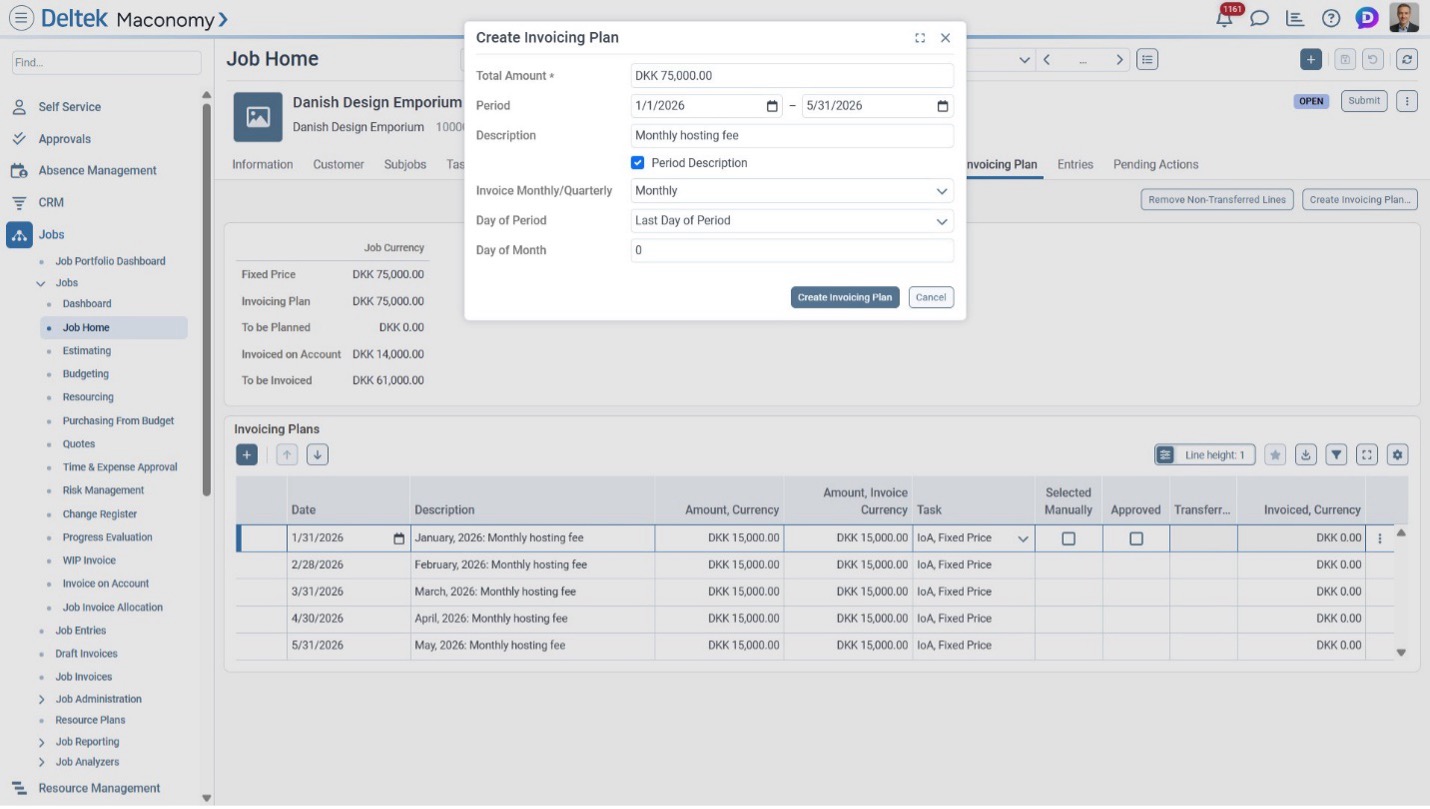Check the Selected Manually checkbox on the January row

tap(1069, 538)
